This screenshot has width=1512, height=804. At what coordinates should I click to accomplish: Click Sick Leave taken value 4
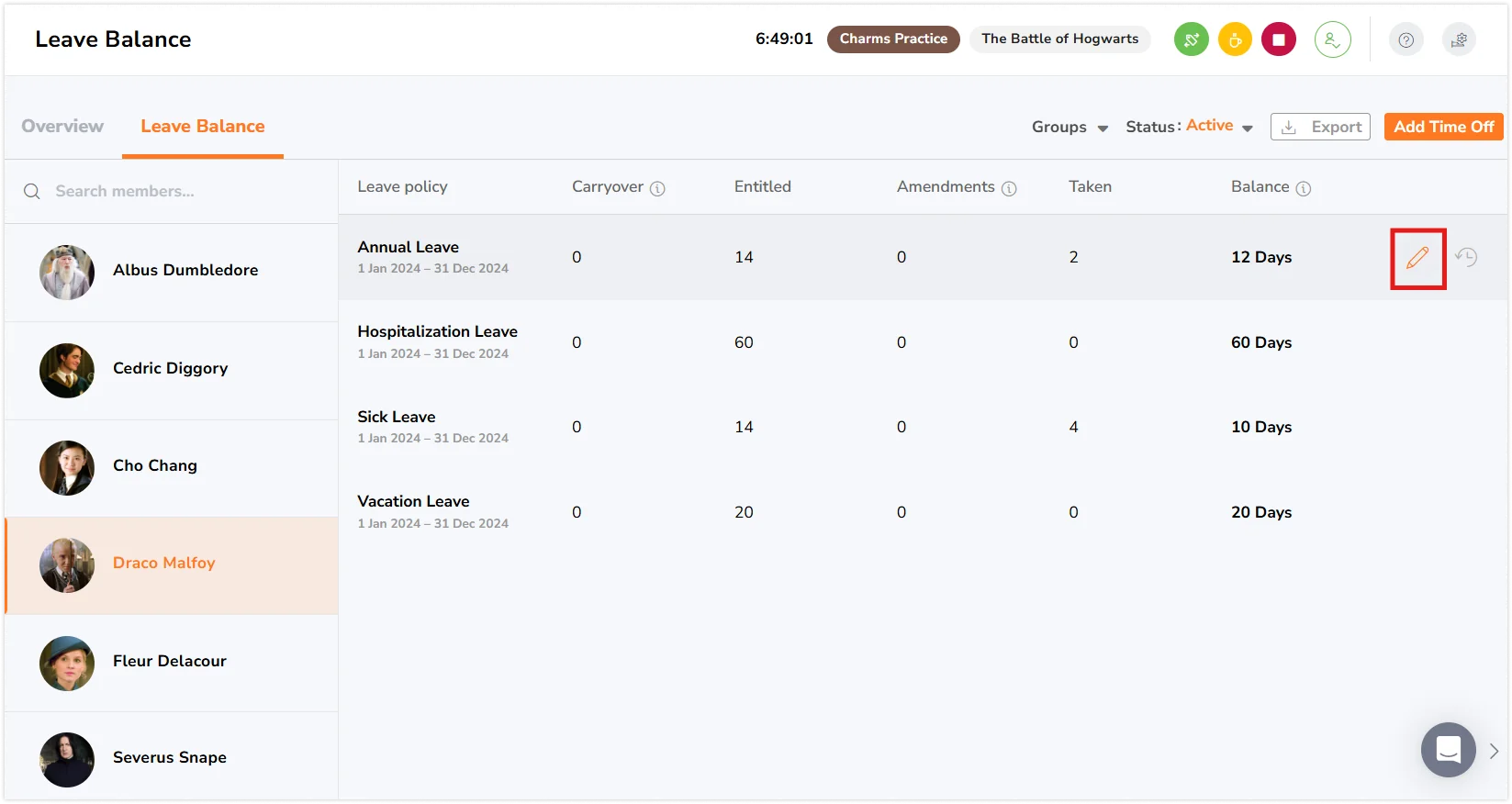tap(1073, 427)
